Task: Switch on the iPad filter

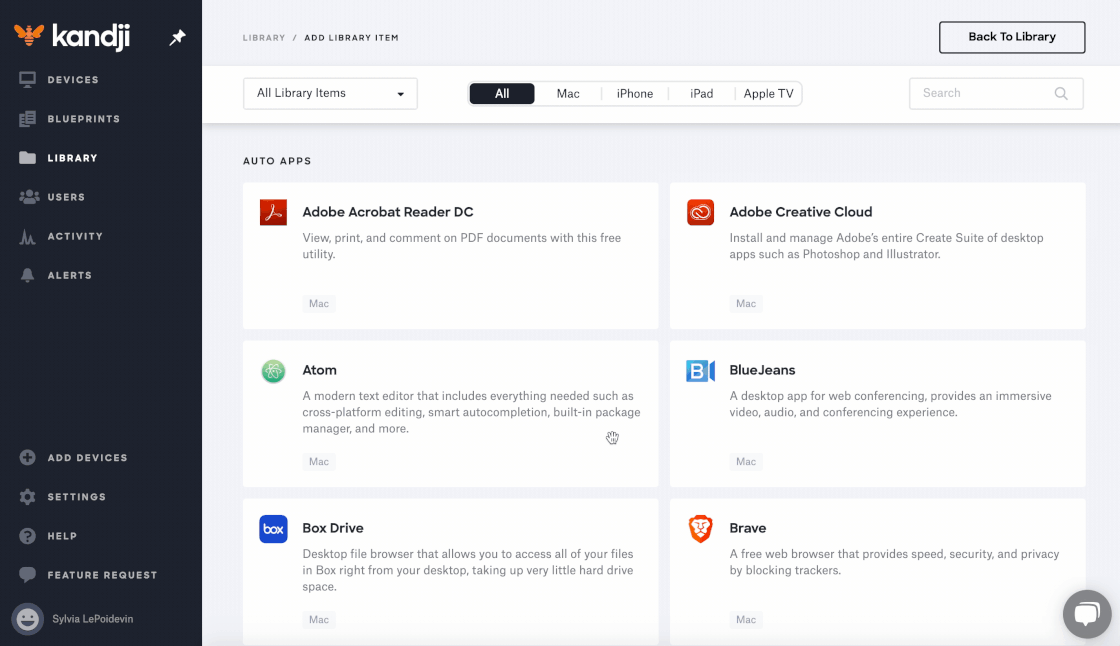Action: click(701, 92)
